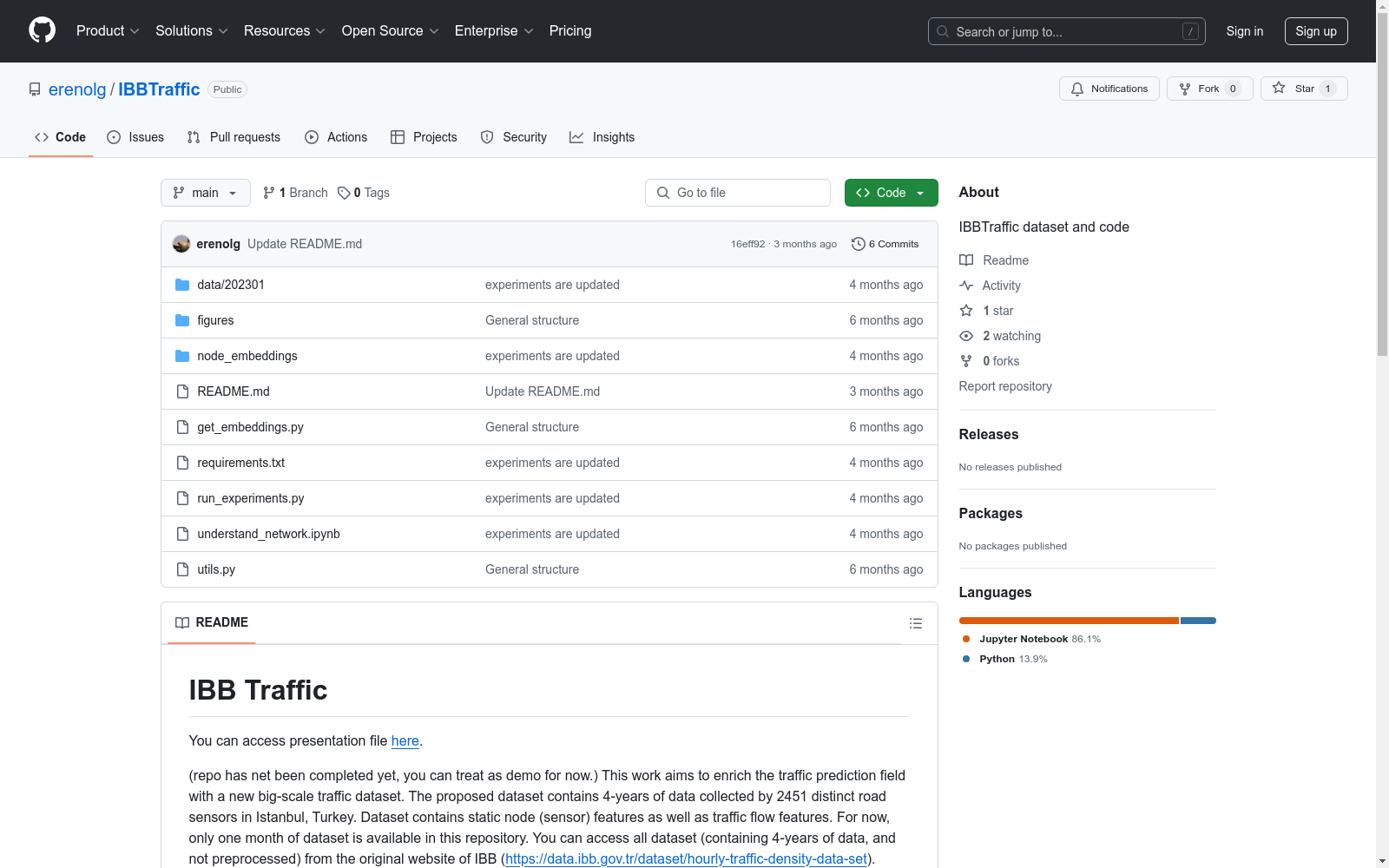1389x868 pixels.
Task: Click the star icon beside 1 star
Action: click(966, 311)
